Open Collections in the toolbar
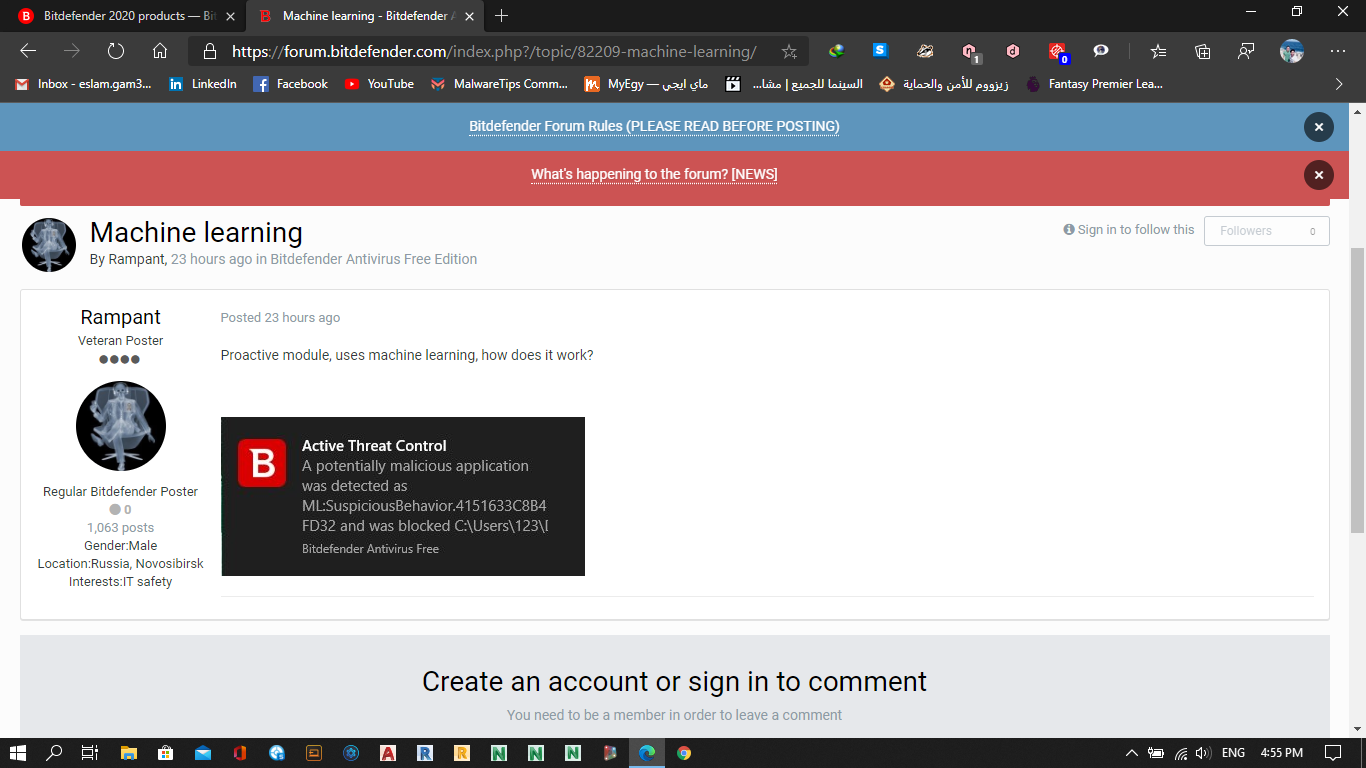Image resolution: width=1366 pixels, height=768 pixels. point(1203,51)
